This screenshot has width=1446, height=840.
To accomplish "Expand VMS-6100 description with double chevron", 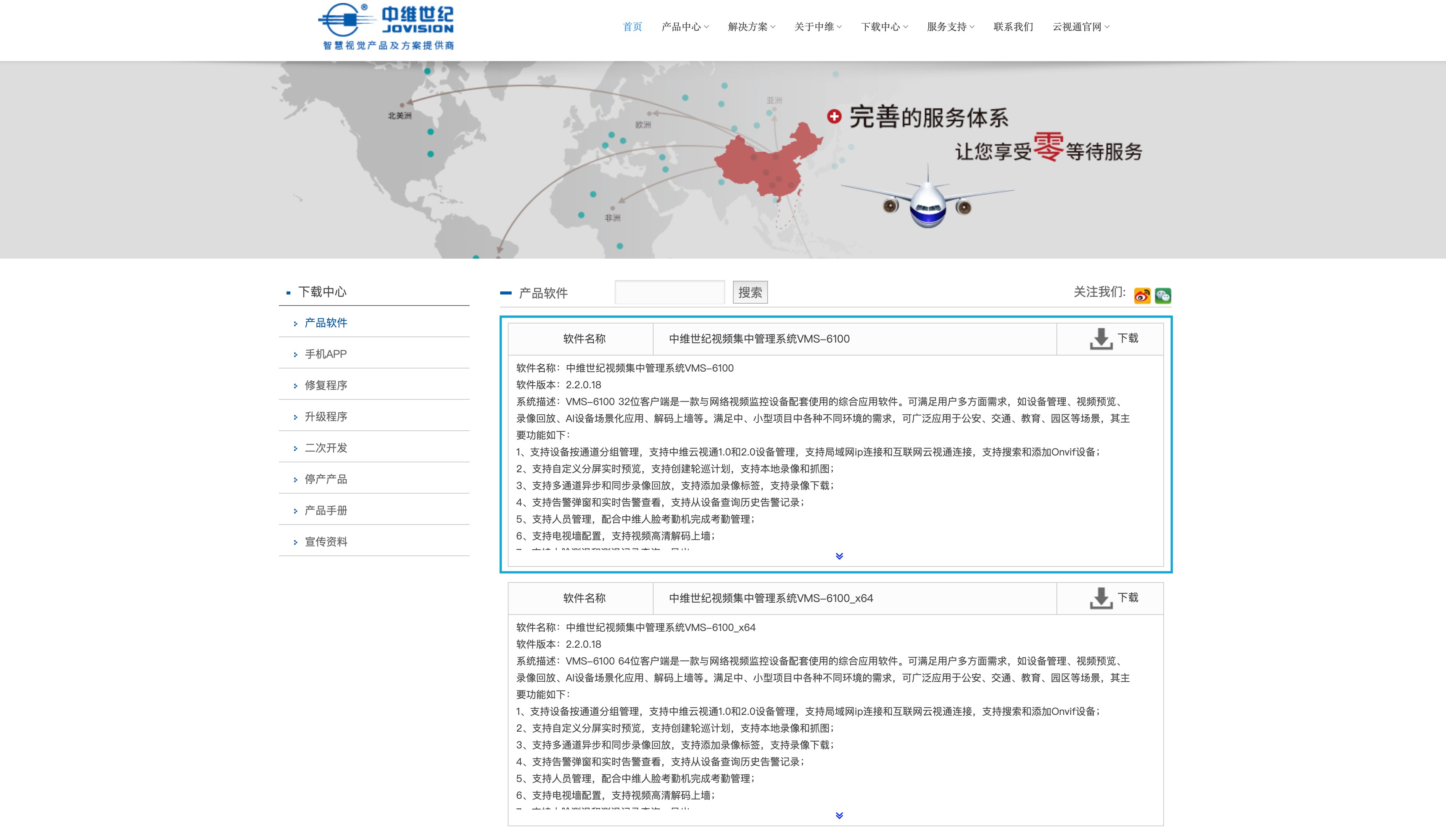I will pos(839,556).
